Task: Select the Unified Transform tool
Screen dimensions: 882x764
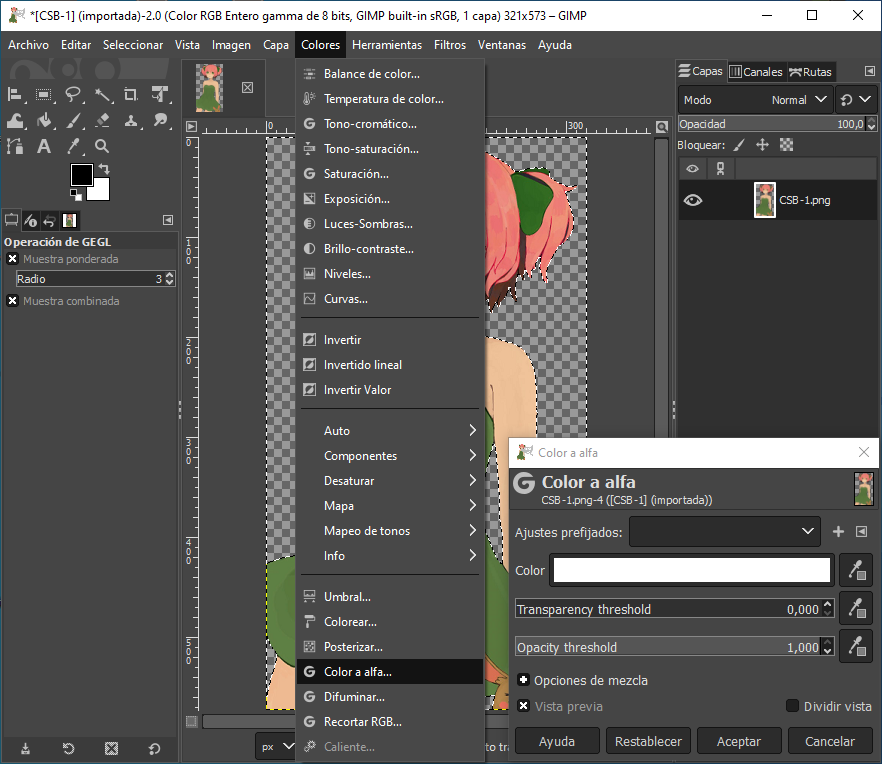Action: (160, 95)
